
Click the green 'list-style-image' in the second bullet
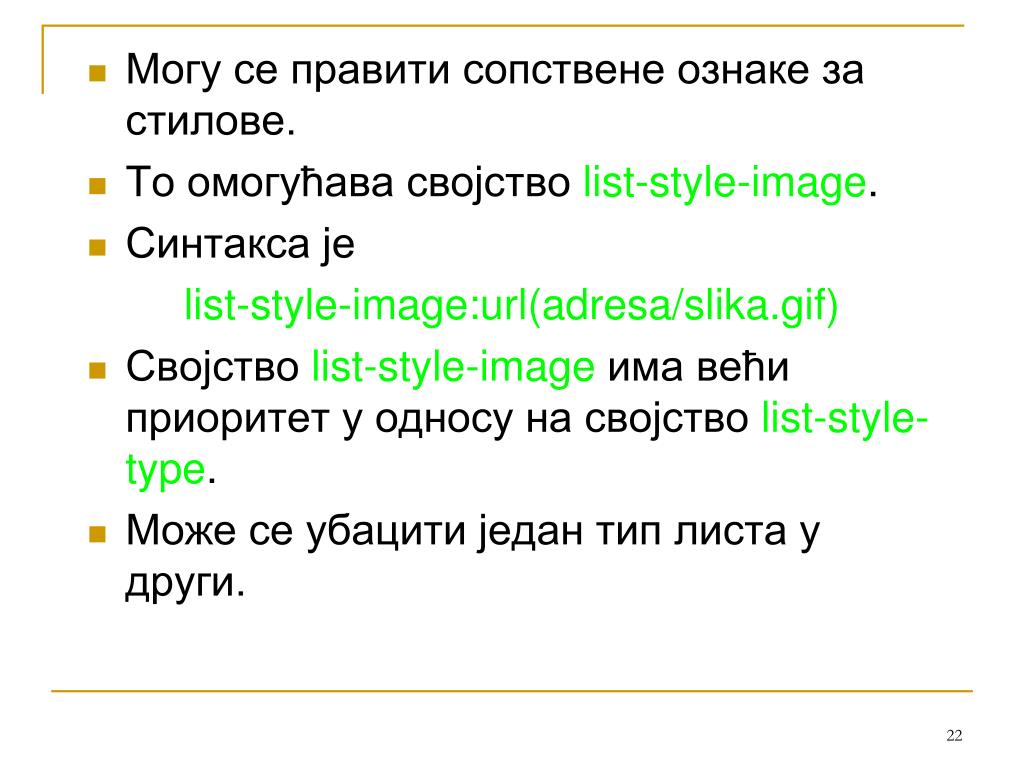pyautogui.click(x=724, y=182)
